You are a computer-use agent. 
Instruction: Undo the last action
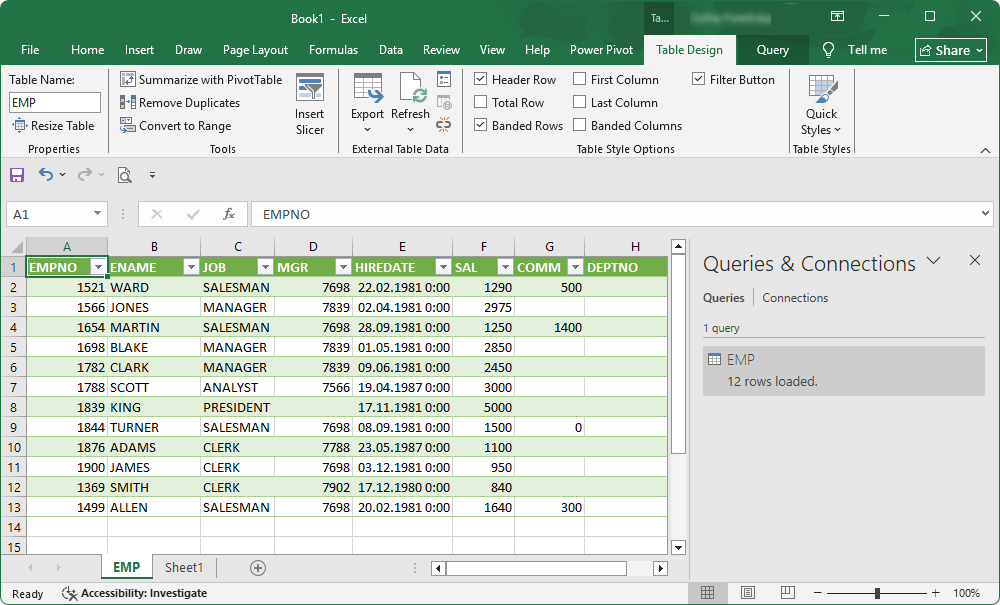click(45, 175)
